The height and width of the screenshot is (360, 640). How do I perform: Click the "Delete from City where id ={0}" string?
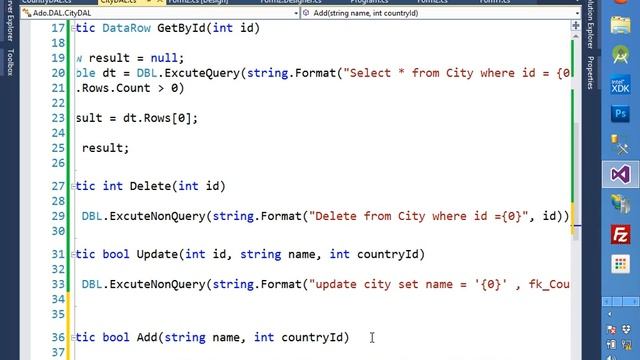[418, 216]
